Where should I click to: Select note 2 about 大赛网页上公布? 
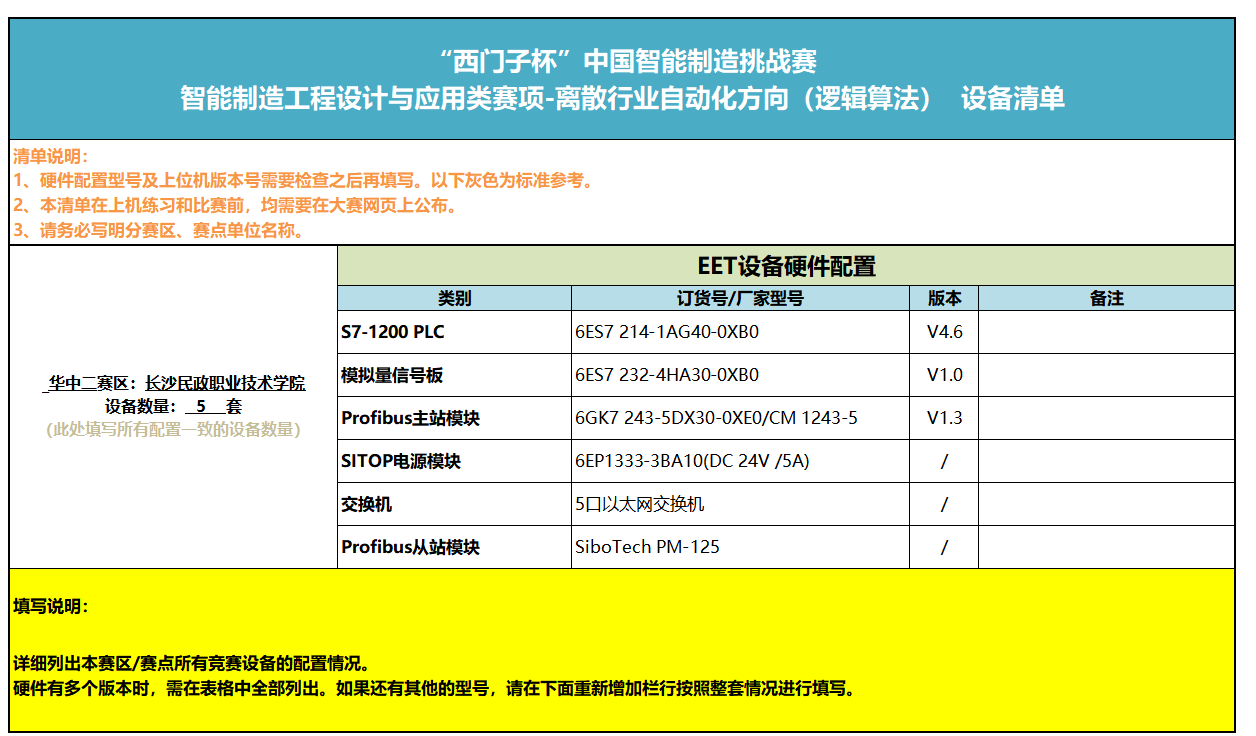236,206
